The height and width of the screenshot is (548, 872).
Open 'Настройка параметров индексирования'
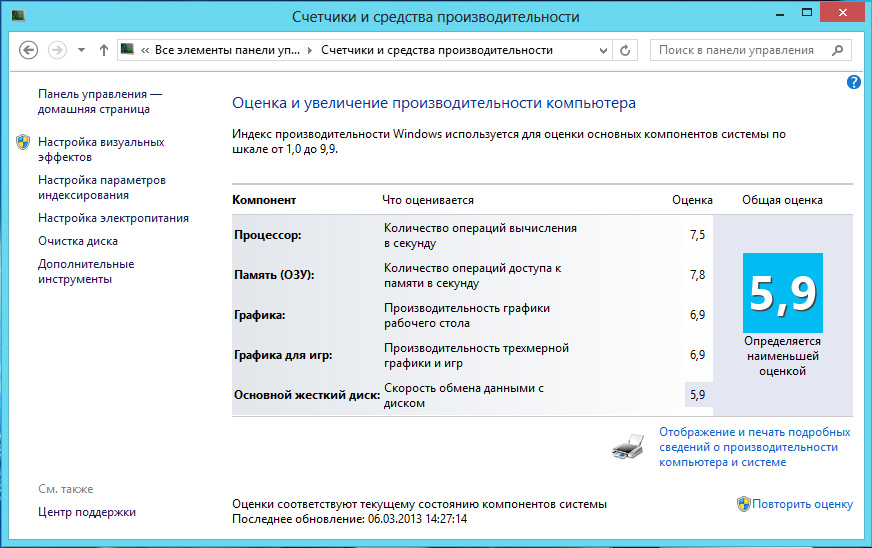(102, 187)
